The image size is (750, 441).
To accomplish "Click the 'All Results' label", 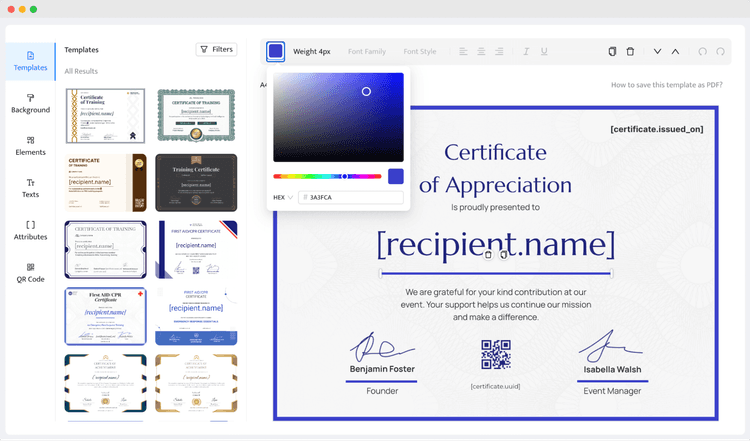I will (x=81, y=71).
